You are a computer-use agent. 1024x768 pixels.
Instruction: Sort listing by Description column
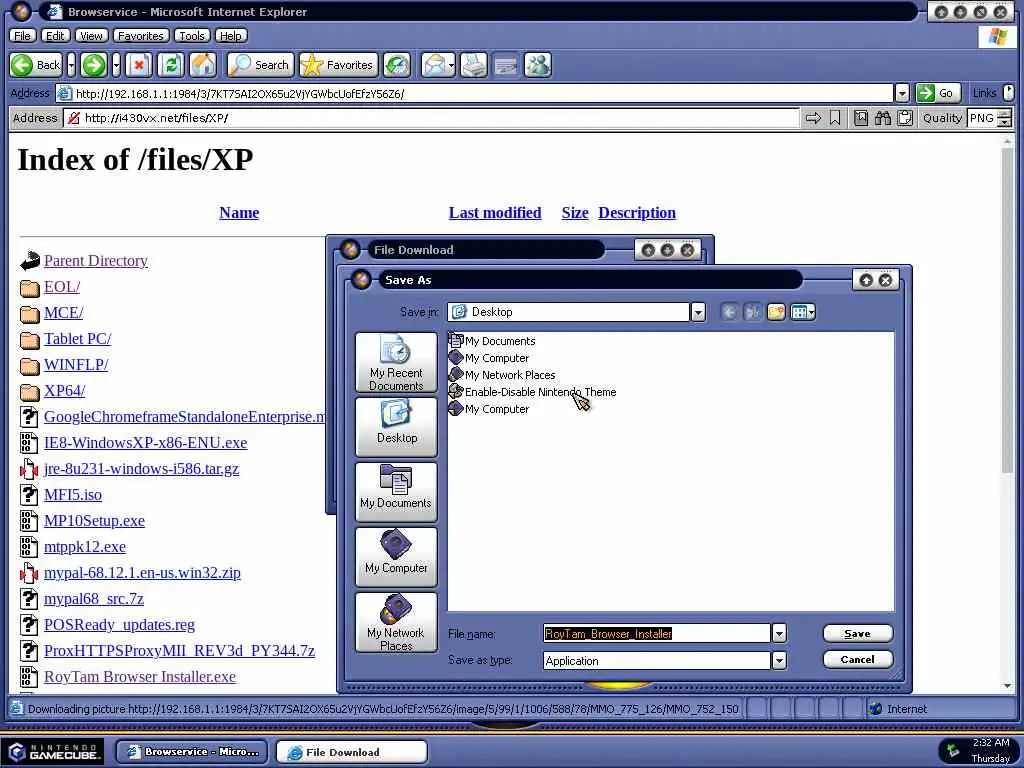[x=637, y=213]
